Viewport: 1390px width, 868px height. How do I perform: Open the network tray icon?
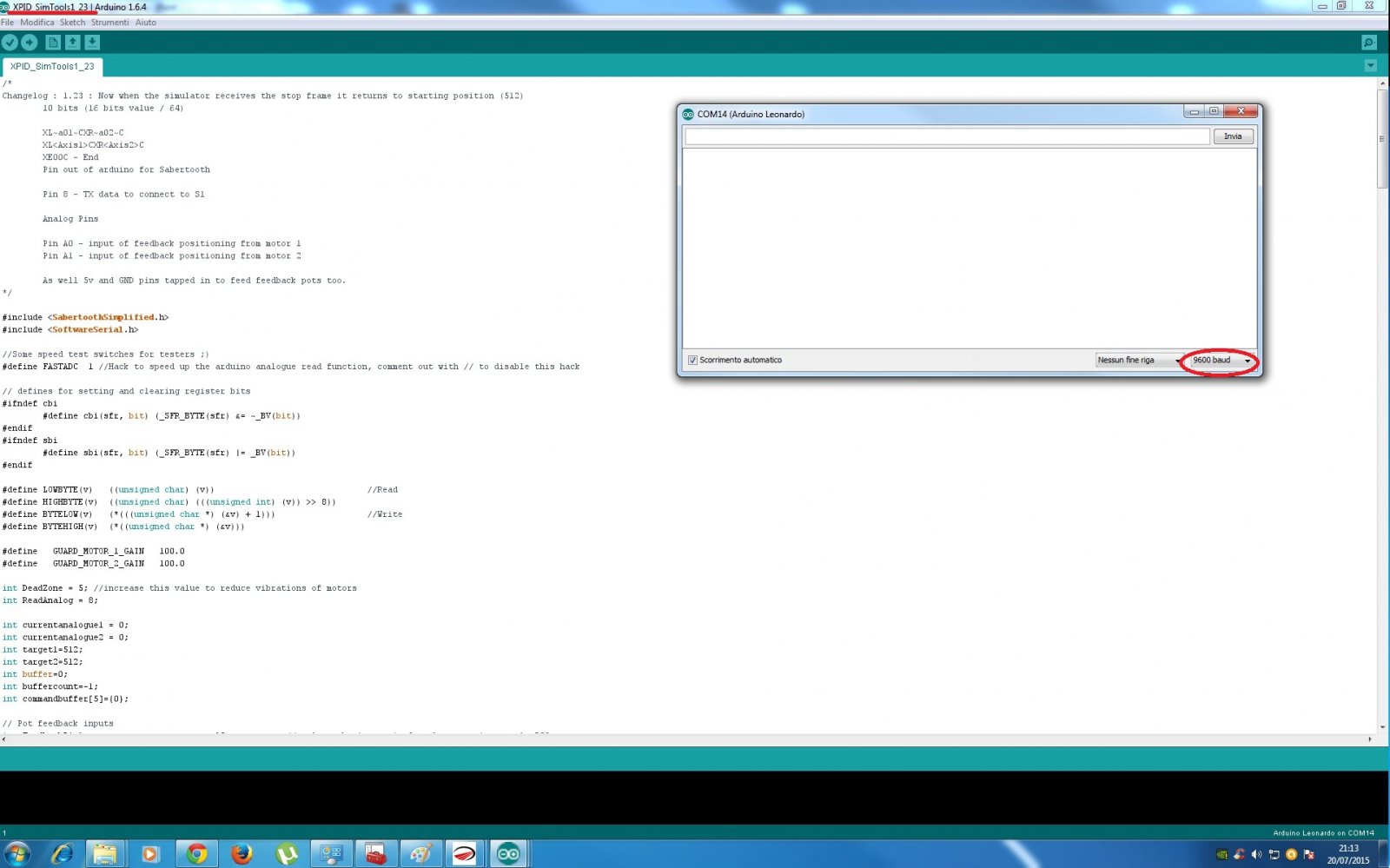[1274, 855]
